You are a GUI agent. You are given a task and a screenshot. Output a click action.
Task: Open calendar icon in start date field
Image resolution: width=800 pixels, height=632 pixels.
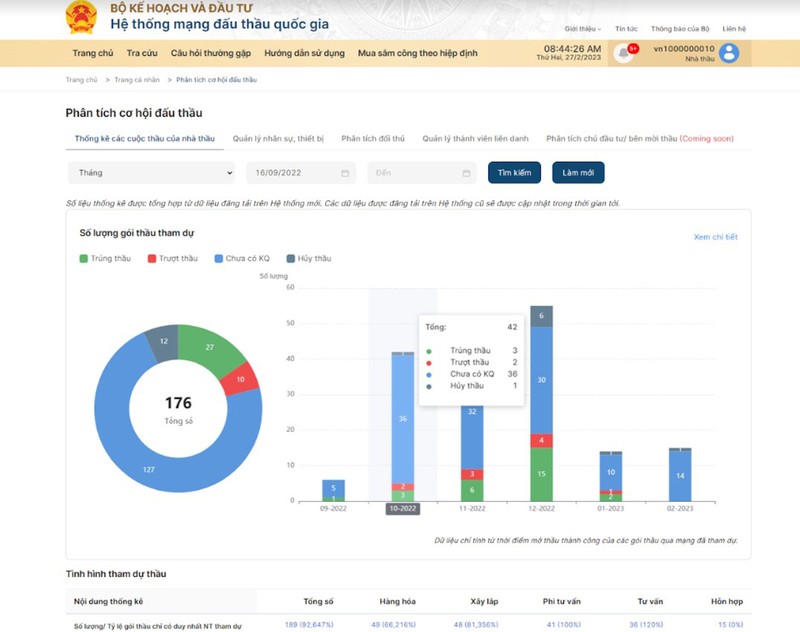(345, 173)
